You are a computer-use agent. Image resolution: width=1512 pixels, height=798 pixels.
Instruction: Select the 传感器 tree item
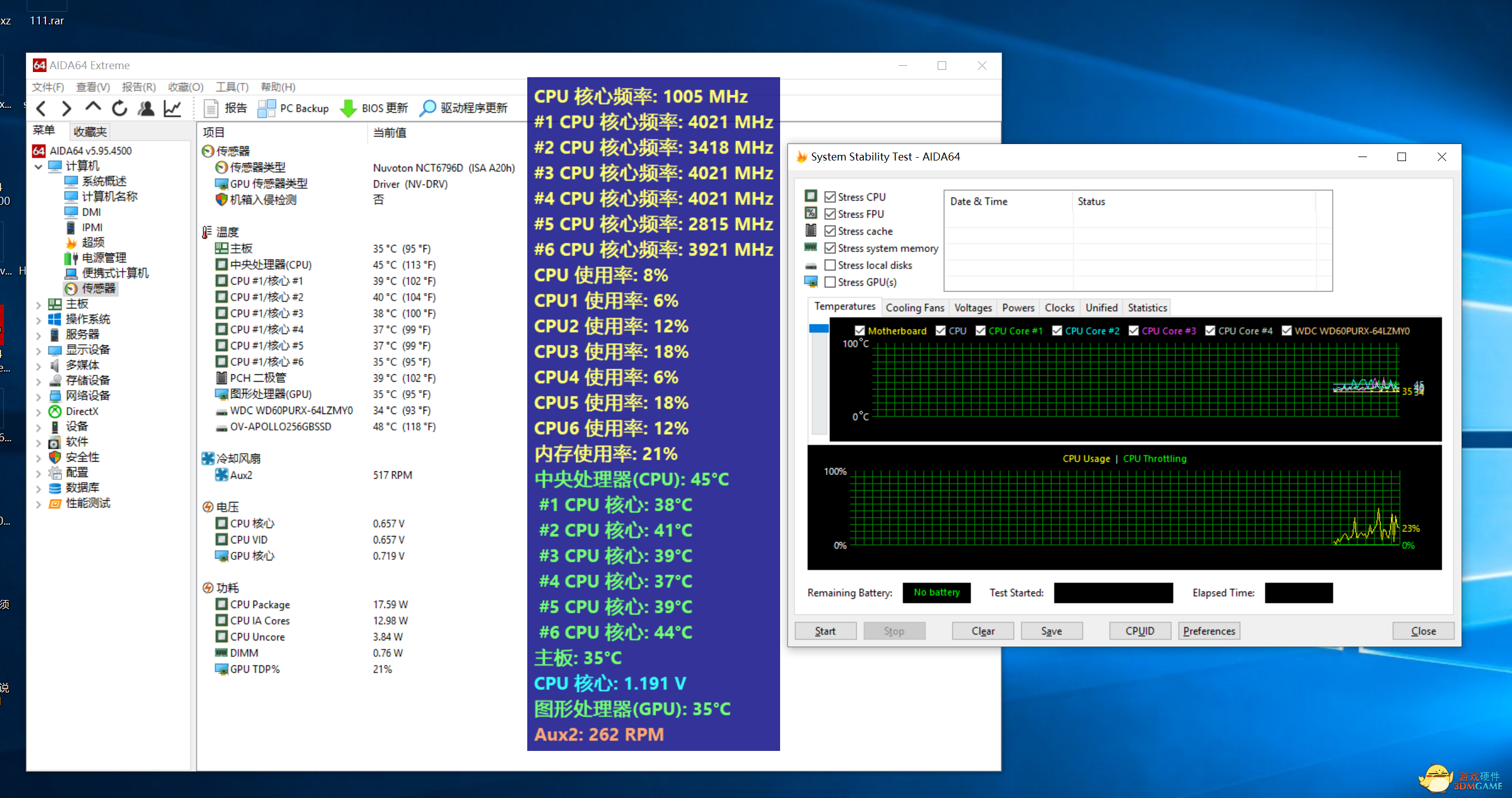pyautogui.click(x=98, y=288)
